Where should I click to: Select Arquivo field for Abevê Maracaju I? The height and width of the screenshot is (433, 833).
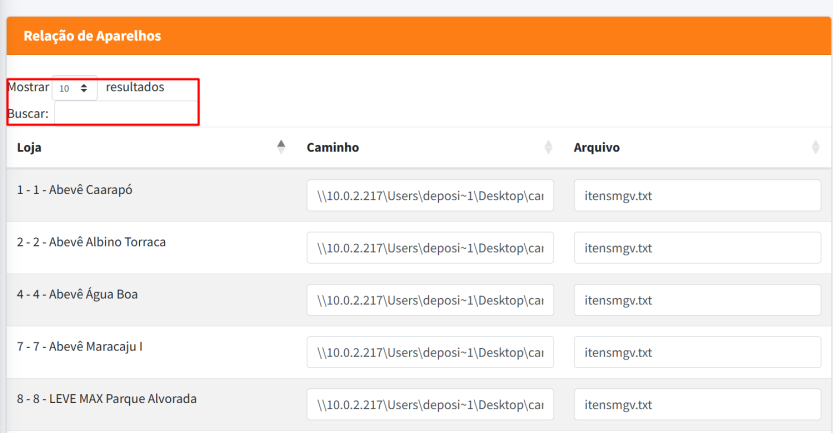[697, 352]
